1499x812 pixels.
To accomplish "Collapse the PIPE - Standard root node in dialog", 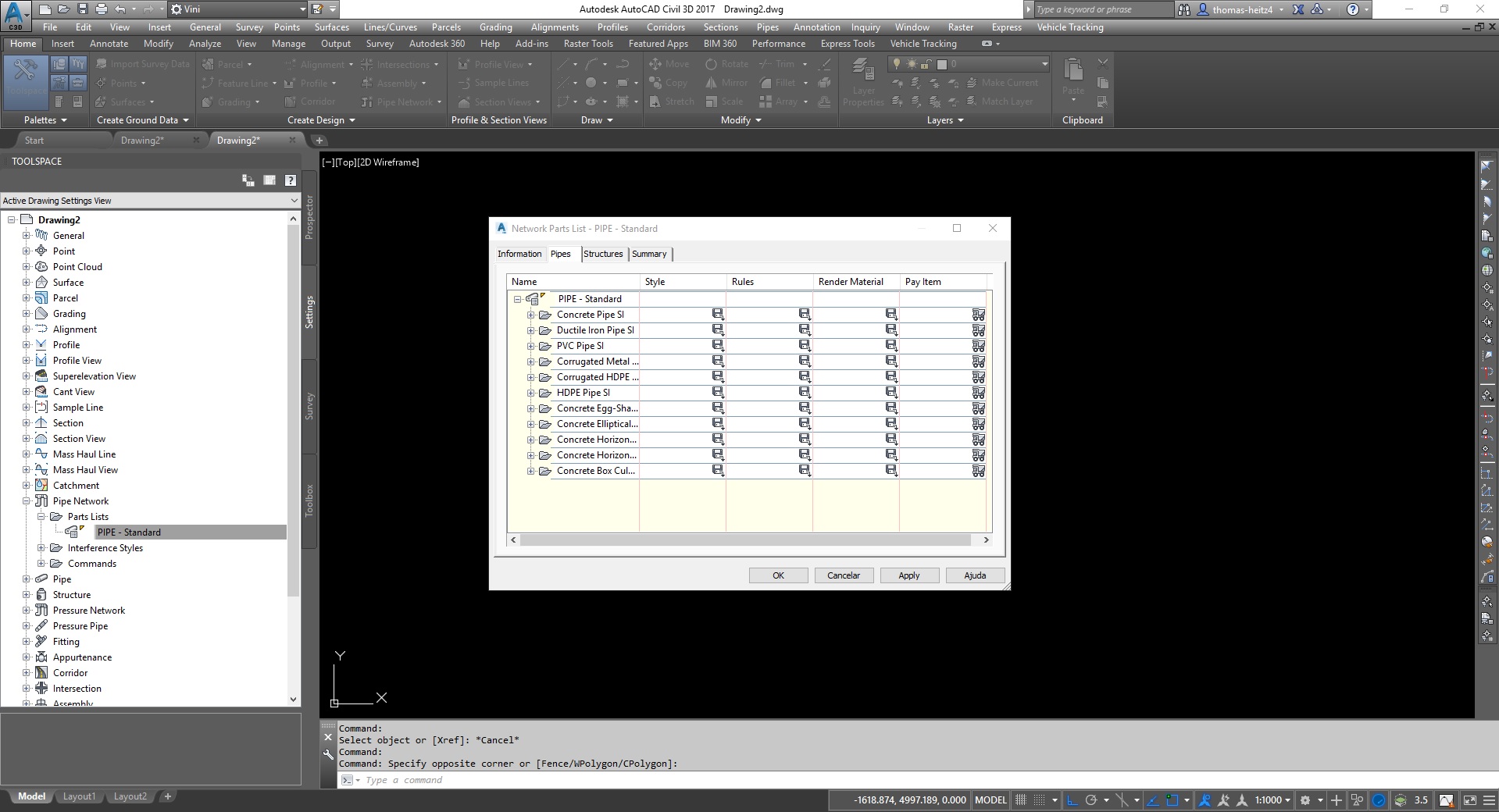I will coord(517,299).
